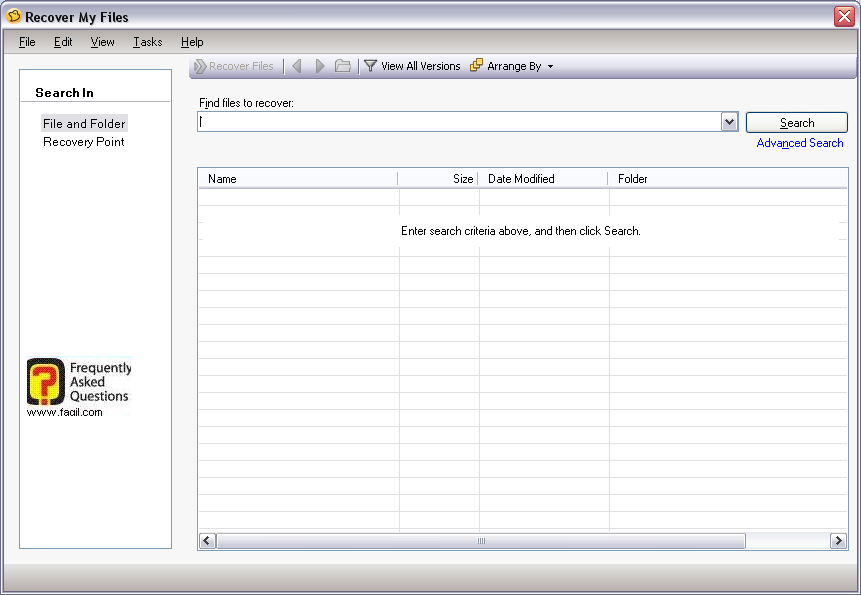861x595 pixels.
Task: Select Recovery Point under Search In
Action: tap(84, 142)
